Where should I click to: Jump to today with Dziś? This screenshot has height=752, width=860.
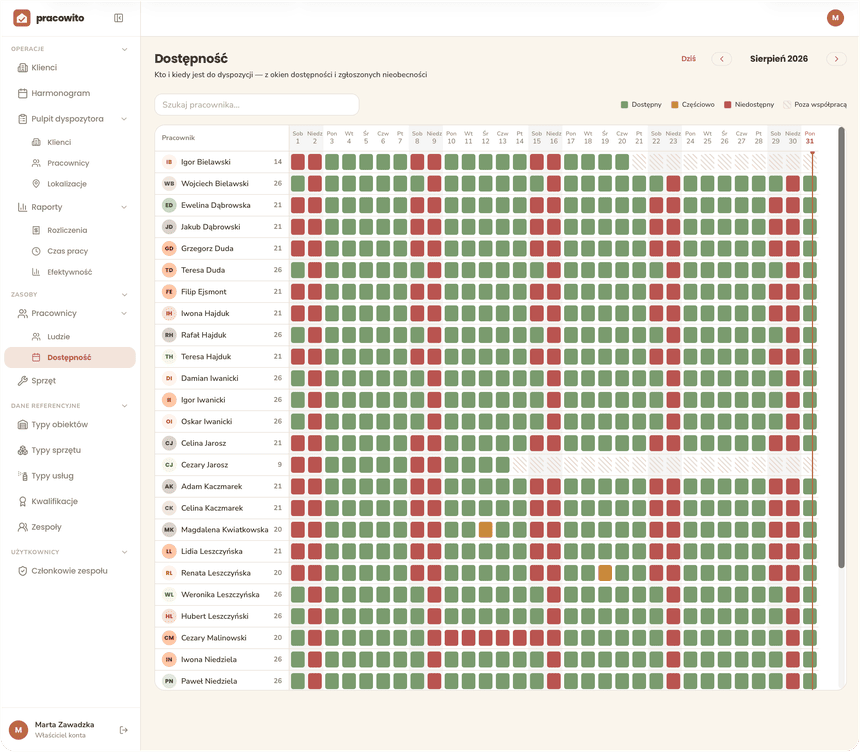click(x=689, y=59)
